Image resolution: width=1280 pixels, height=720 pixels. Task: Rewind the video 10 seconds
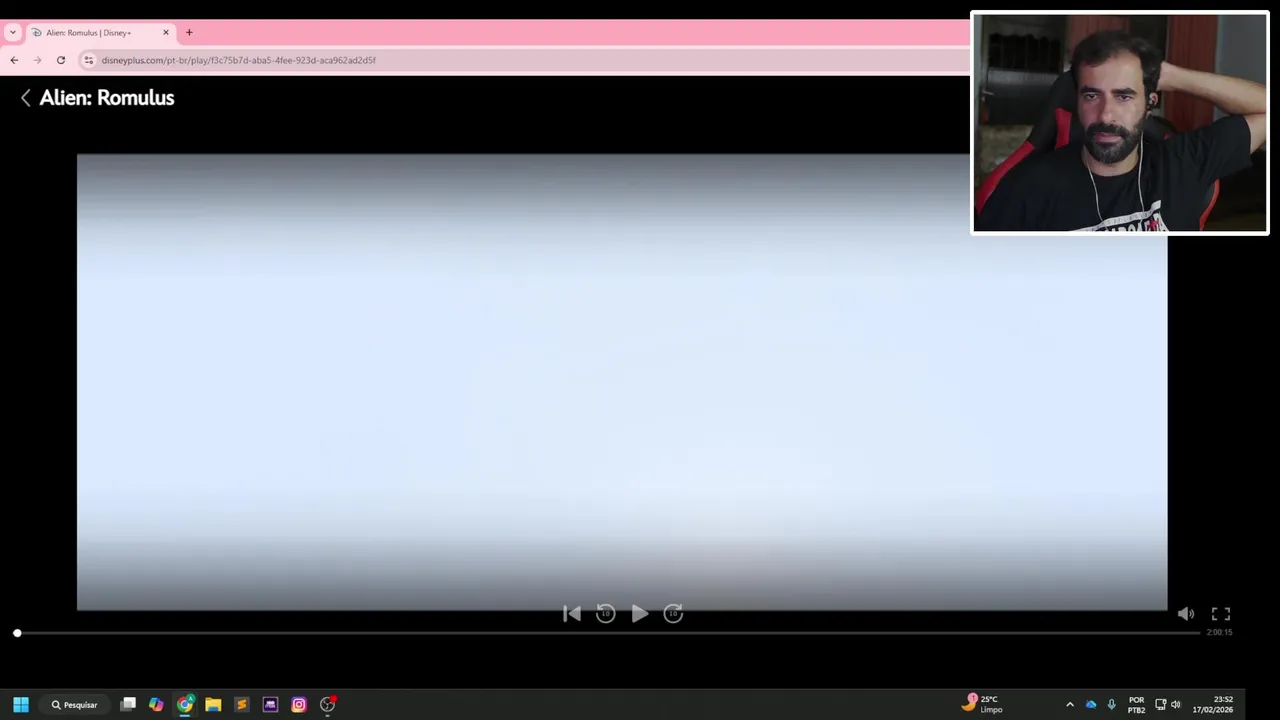click(606, 614)
